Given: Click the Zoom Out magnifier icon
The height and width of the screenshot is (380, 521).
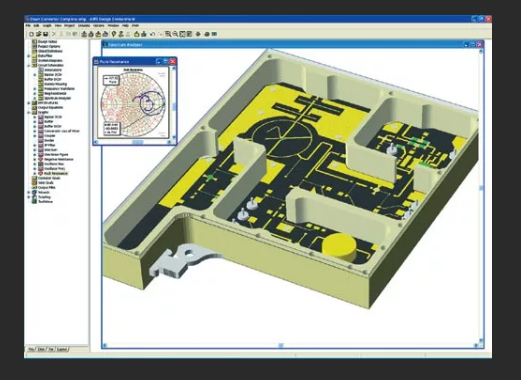Looking at the screenshot, I should [x=175, y=34].
